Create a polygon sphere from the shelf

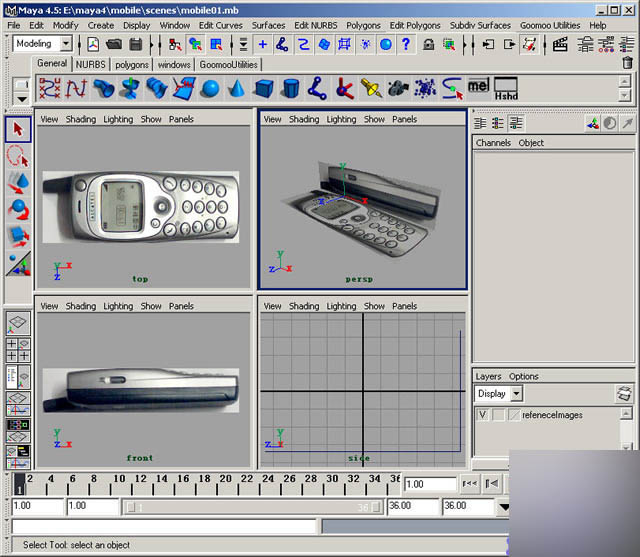209,89
